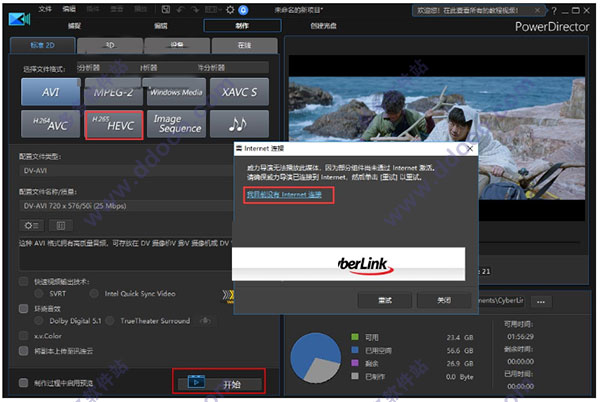Switch to the 编辑 edit module
This screenshot has width=600, height=402.
[x=161, y=26]
